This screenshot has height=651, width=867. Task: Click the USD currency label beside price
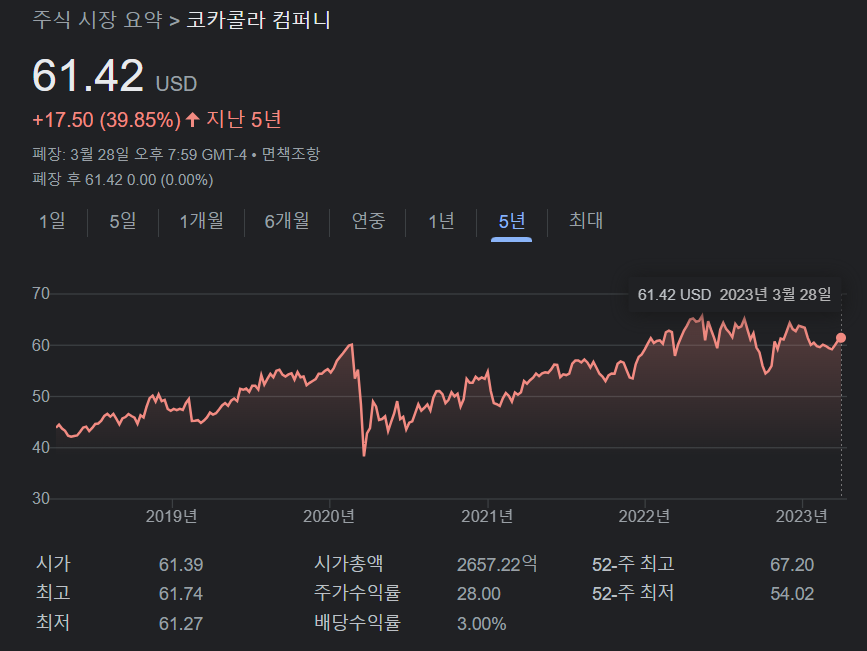pyautogui.click(x=176, y=84)
